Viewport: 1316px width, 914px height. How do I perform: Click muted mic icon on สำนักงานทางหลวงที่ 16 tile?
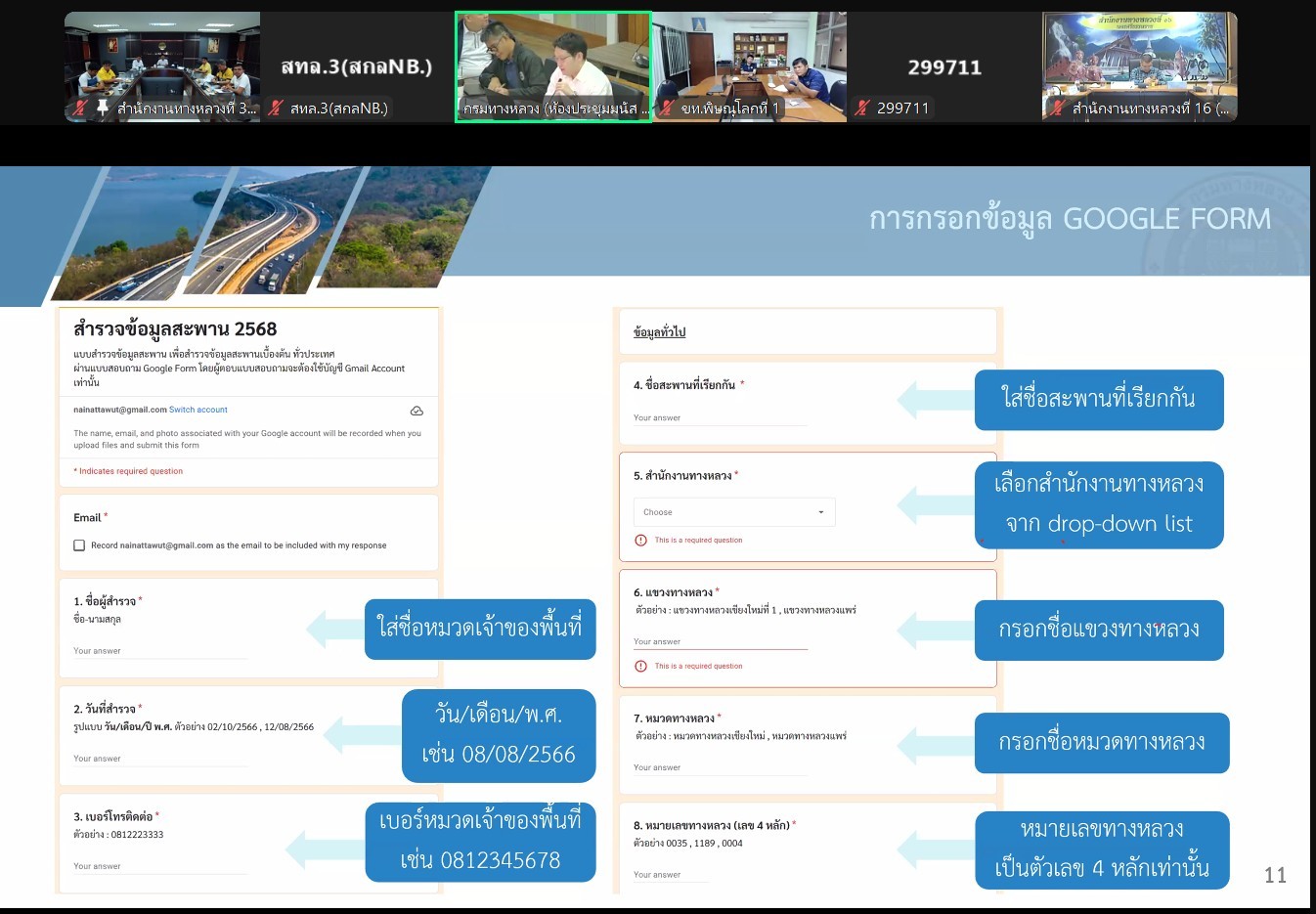click(x=1057, y=109)
